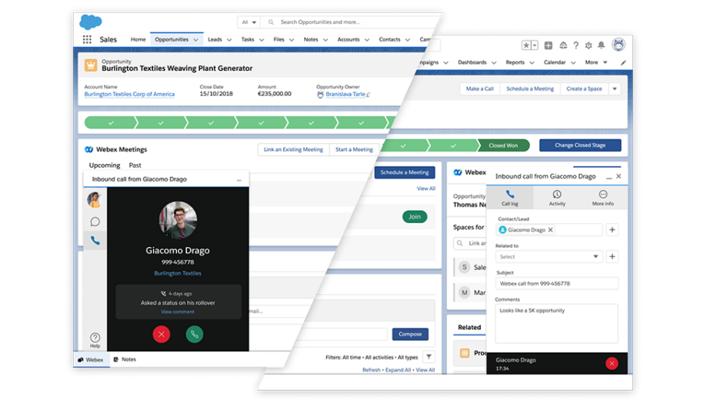Expand the Files tab dropdown arrow
This screenshot has width=704, height=400.
(291, 40)
